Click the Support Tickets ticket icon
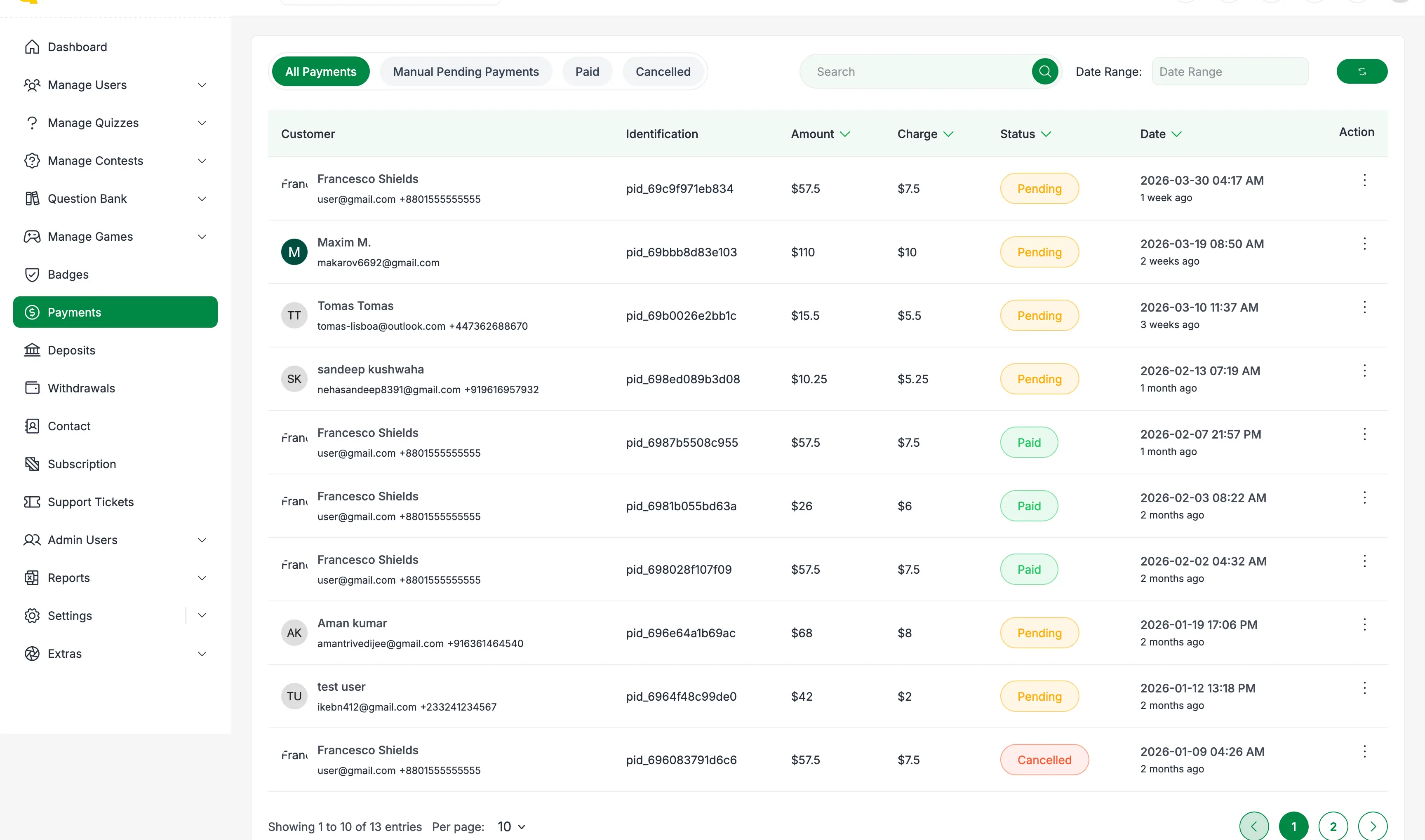Viewport: 1425px width, 840px height. pyautogui.click(x=32, y=502)
